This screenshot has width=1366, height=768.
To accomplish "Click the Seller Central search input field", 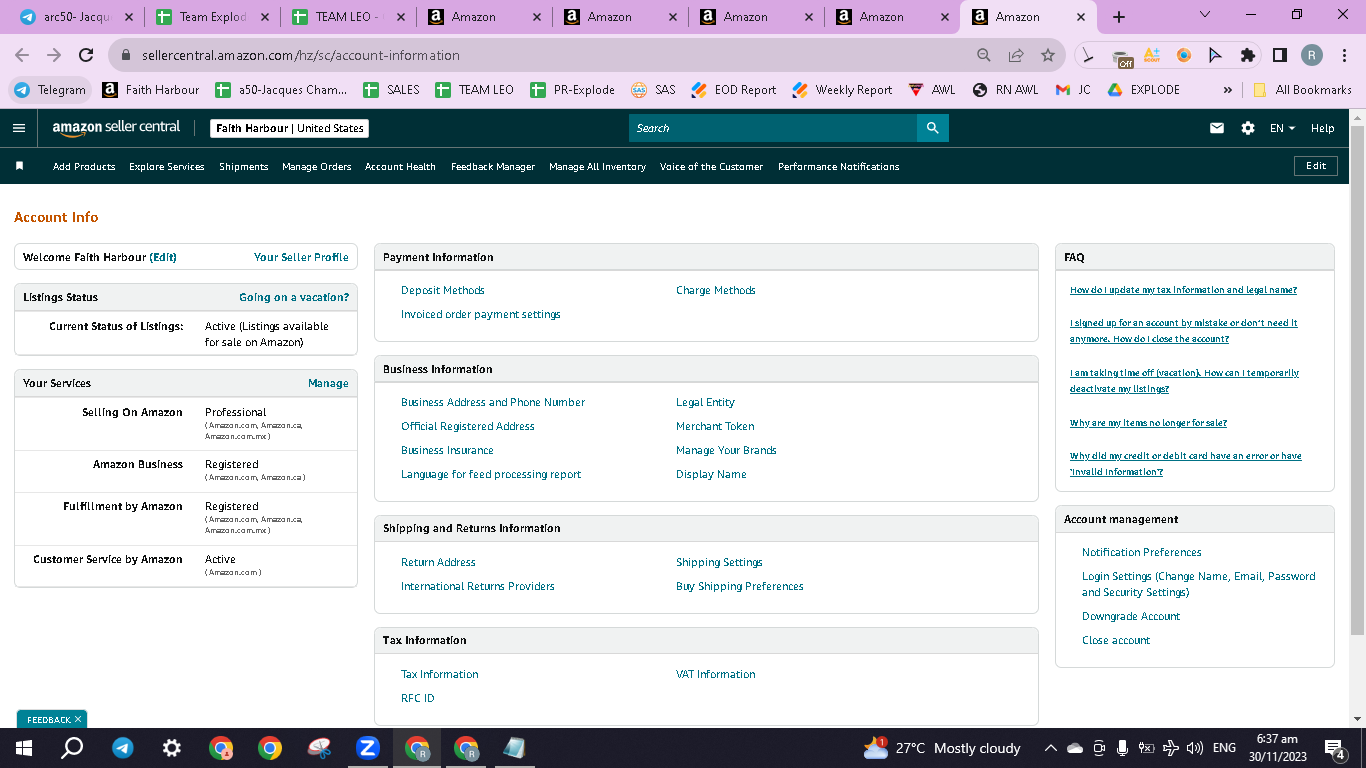I will click(x=773, y=128).
